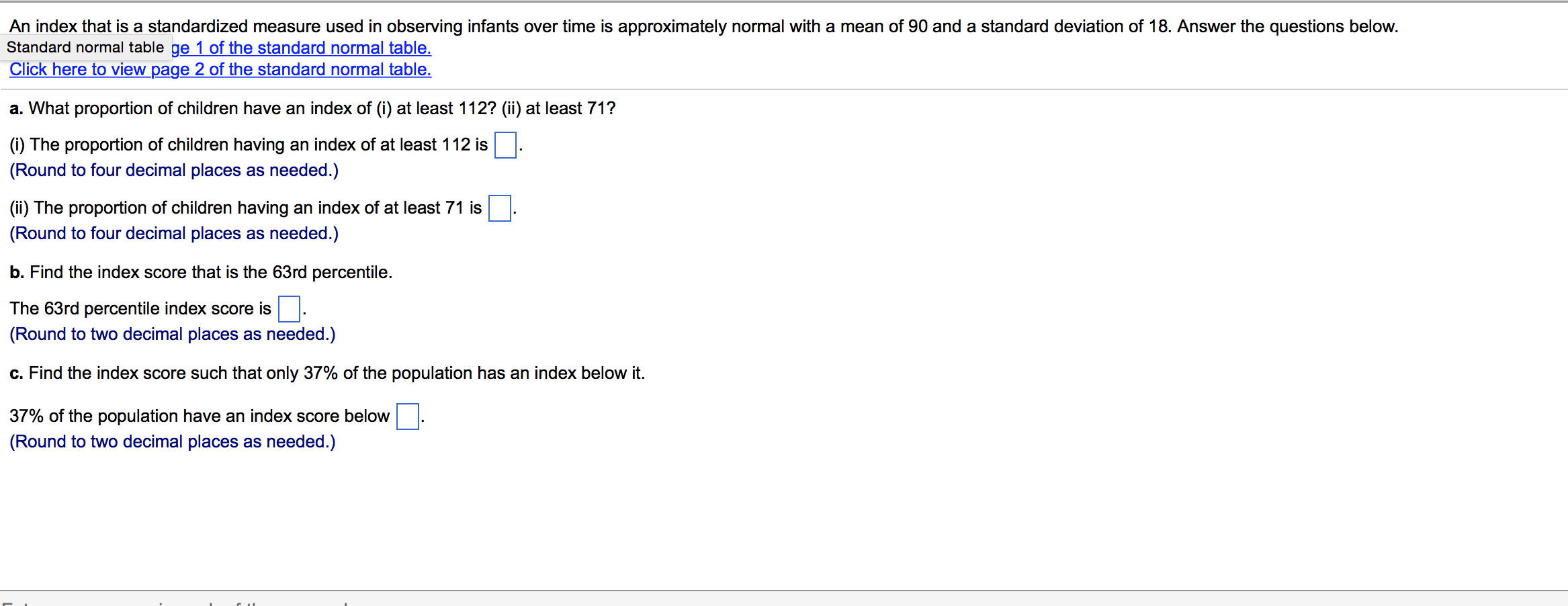Click the part c 37% question text
Image resolution: width=1568 pixels, height=606 pixels.
coord(327,374)
